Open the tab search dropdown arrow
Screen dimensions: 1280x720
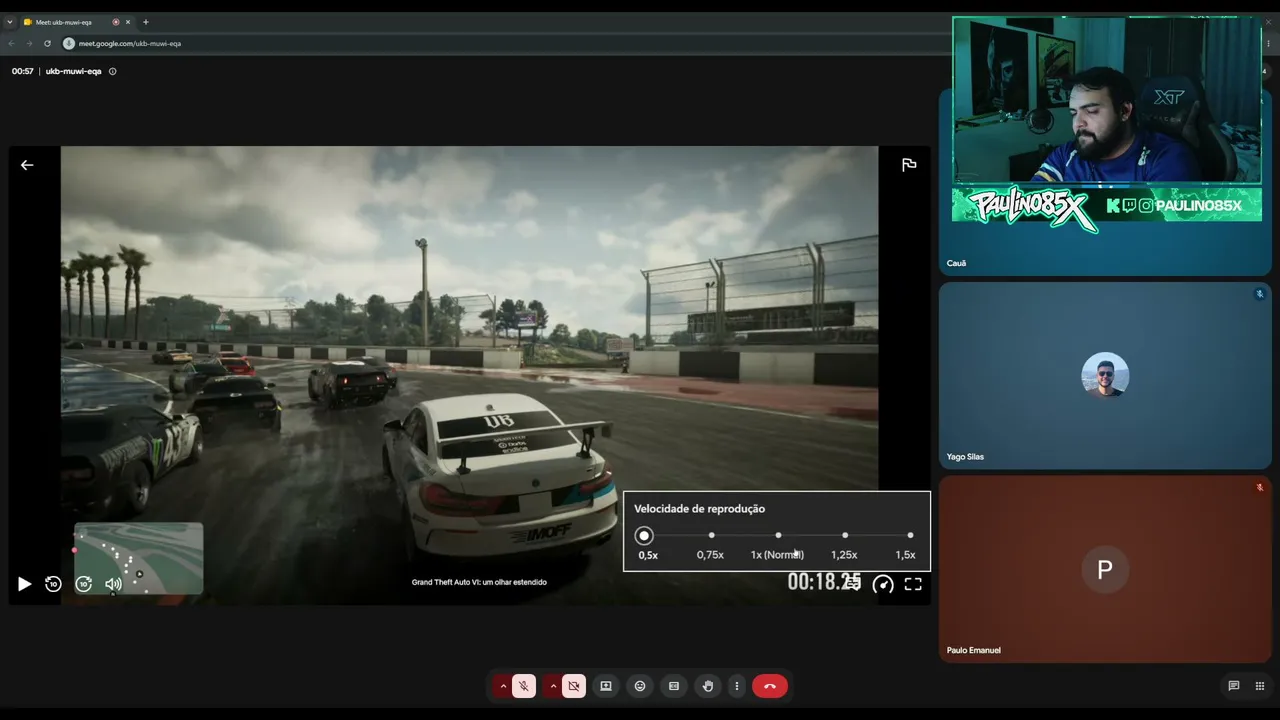point(9,22)
